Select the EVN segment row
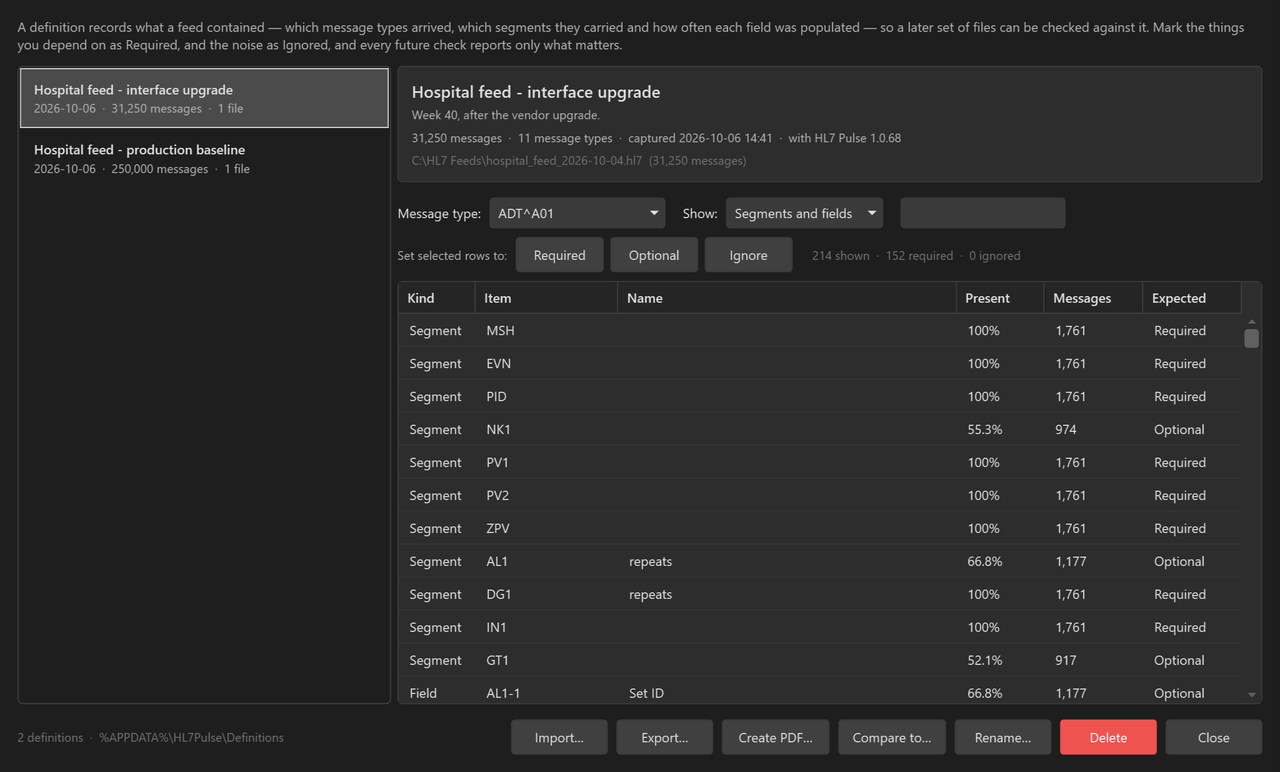Screen dimensions: 1280x772 pyautogui.click(x=820, y=363)
